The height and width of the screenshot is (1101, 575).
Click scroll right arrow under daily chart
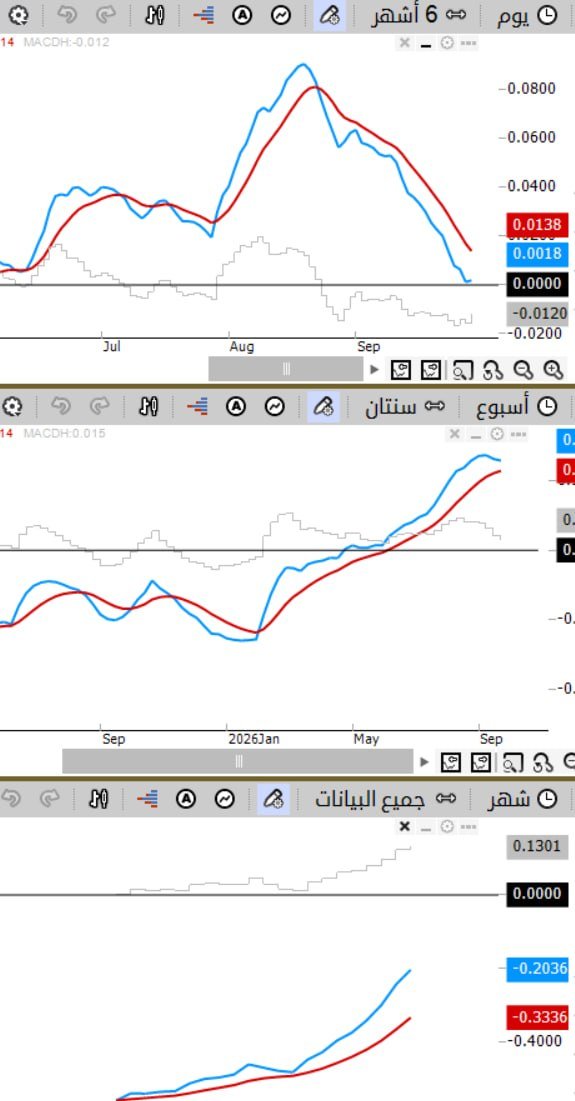coord(374,369)
